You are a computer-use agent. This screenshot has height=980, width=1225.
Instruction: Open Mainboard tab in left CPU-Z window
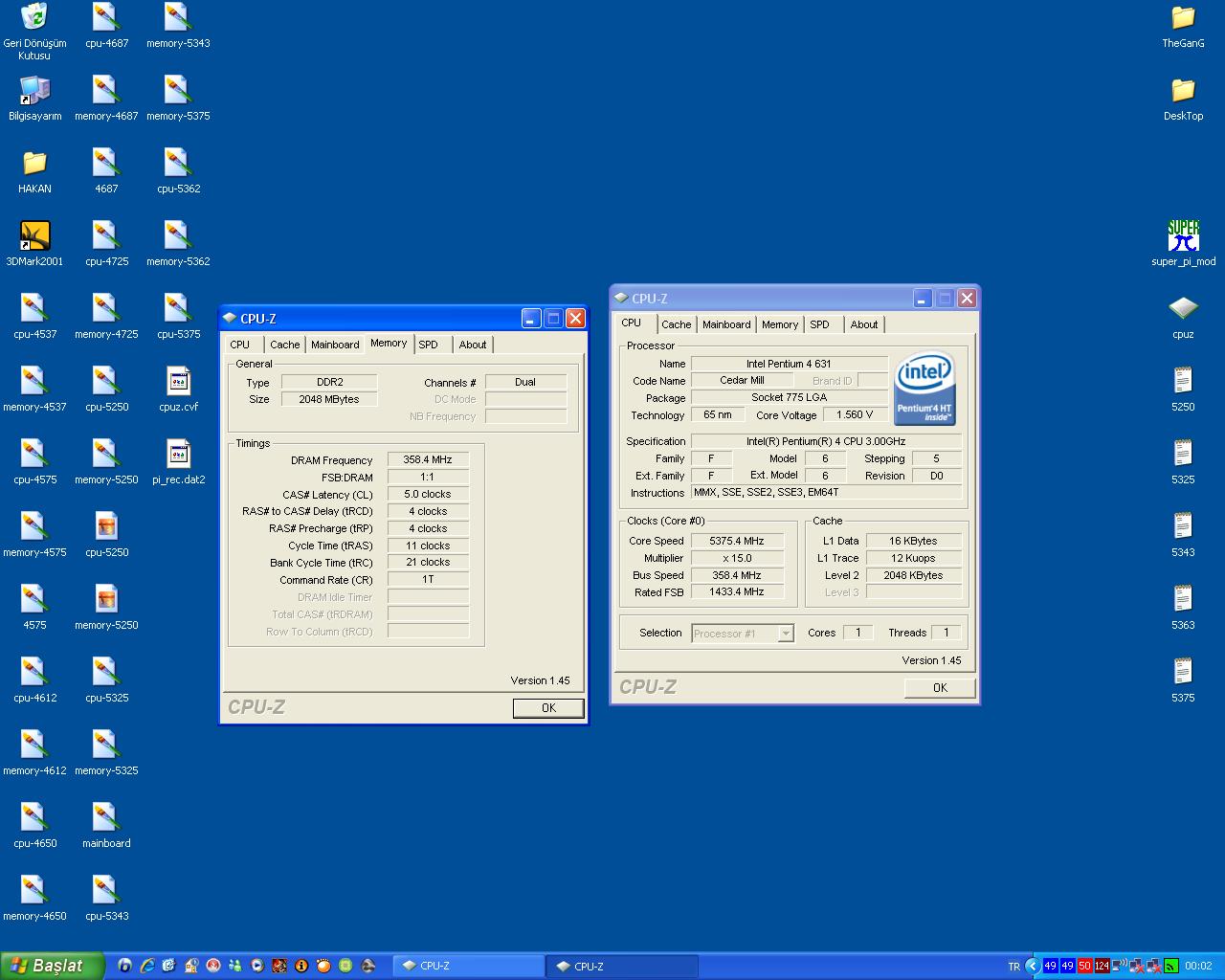335,345
